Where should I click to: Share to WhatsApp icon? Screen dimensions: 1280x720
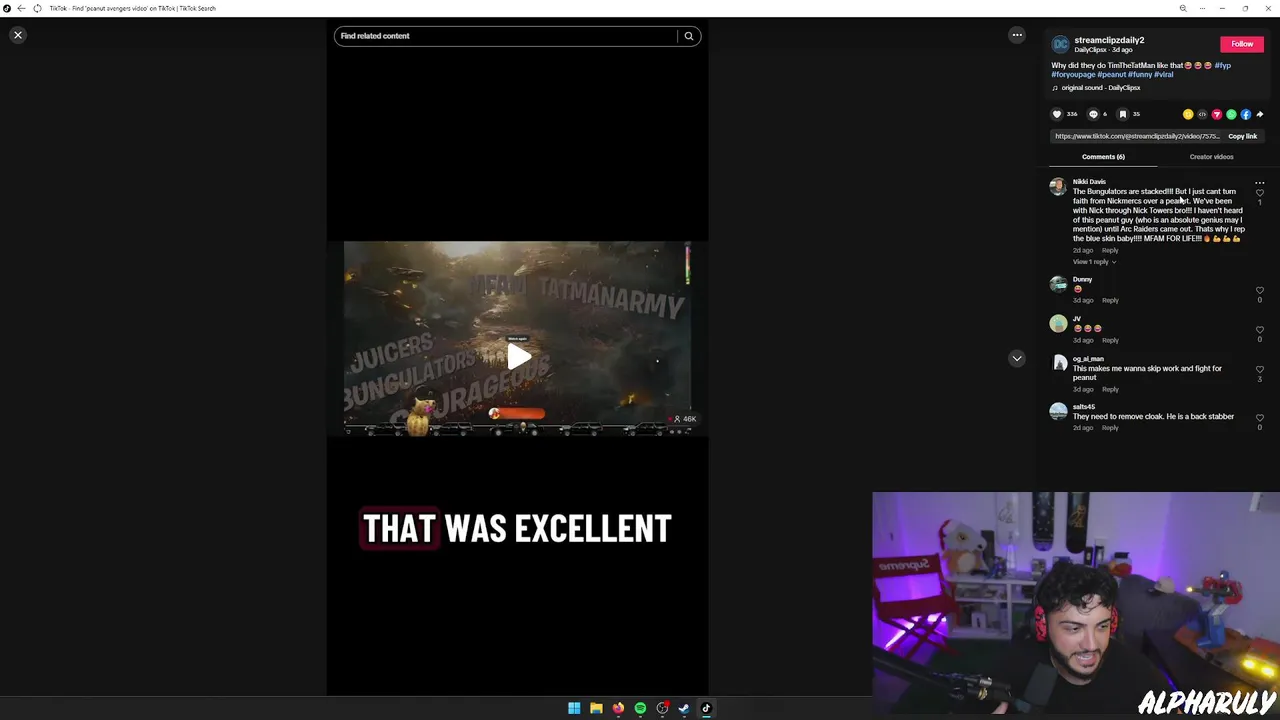click(1231, 114)
